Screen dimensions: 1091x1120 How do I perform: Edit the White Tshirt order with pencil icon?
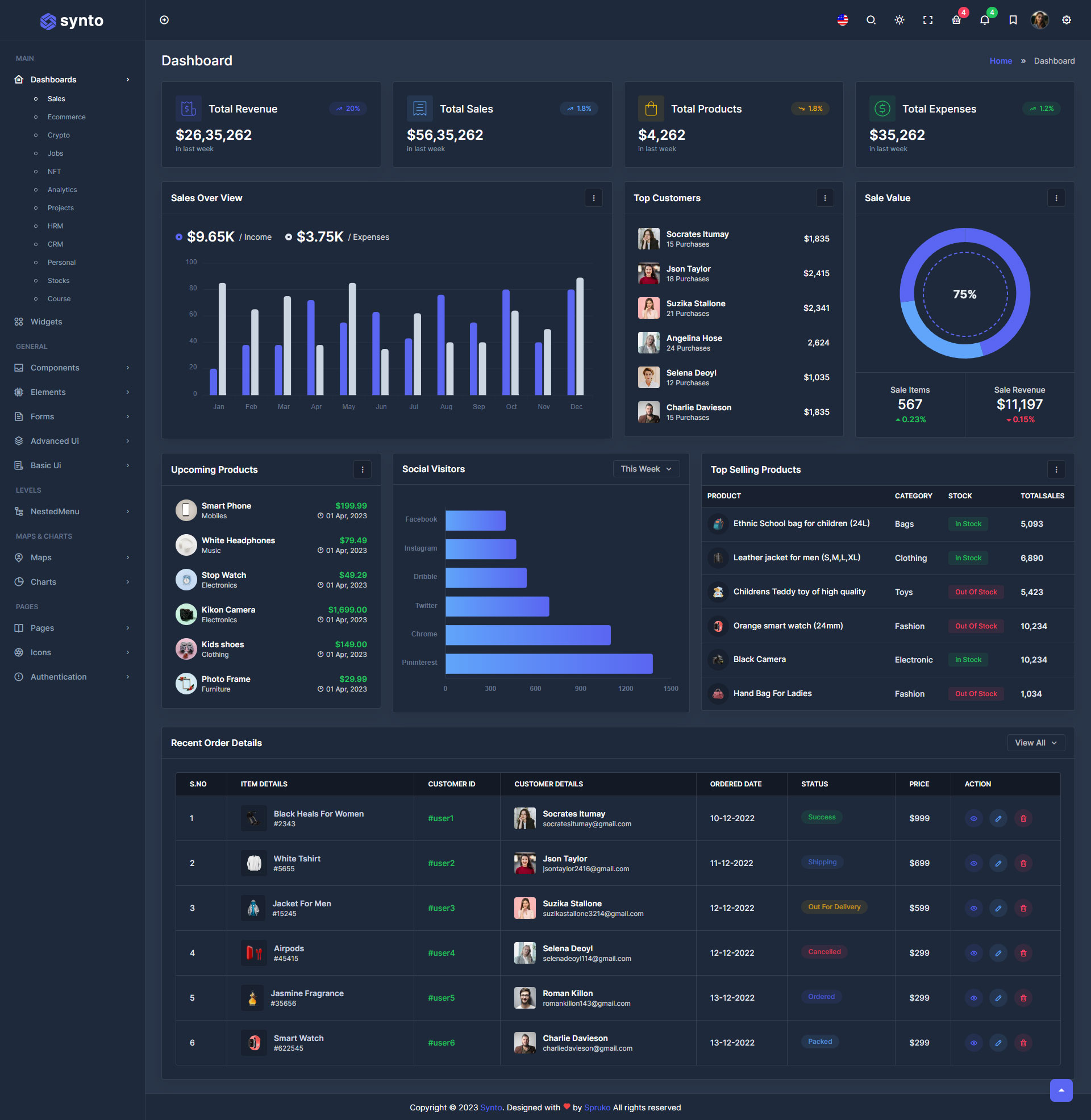click(998, 863)
